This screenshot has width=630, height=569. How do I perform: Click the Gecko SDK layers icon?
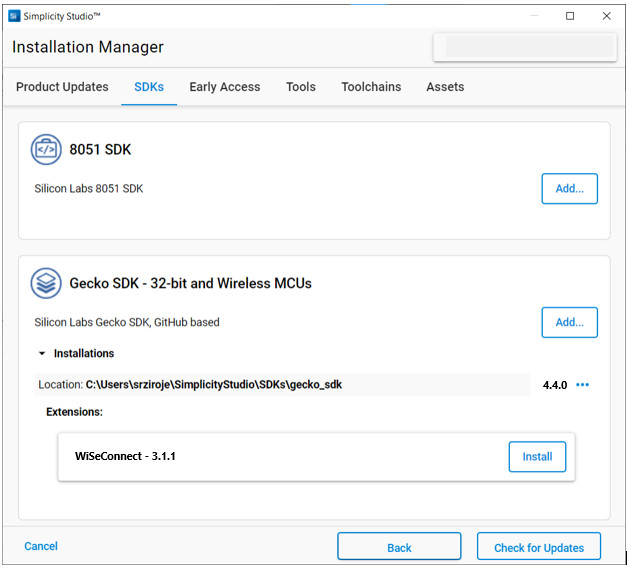pyautogui.click(x=46, y=283)
